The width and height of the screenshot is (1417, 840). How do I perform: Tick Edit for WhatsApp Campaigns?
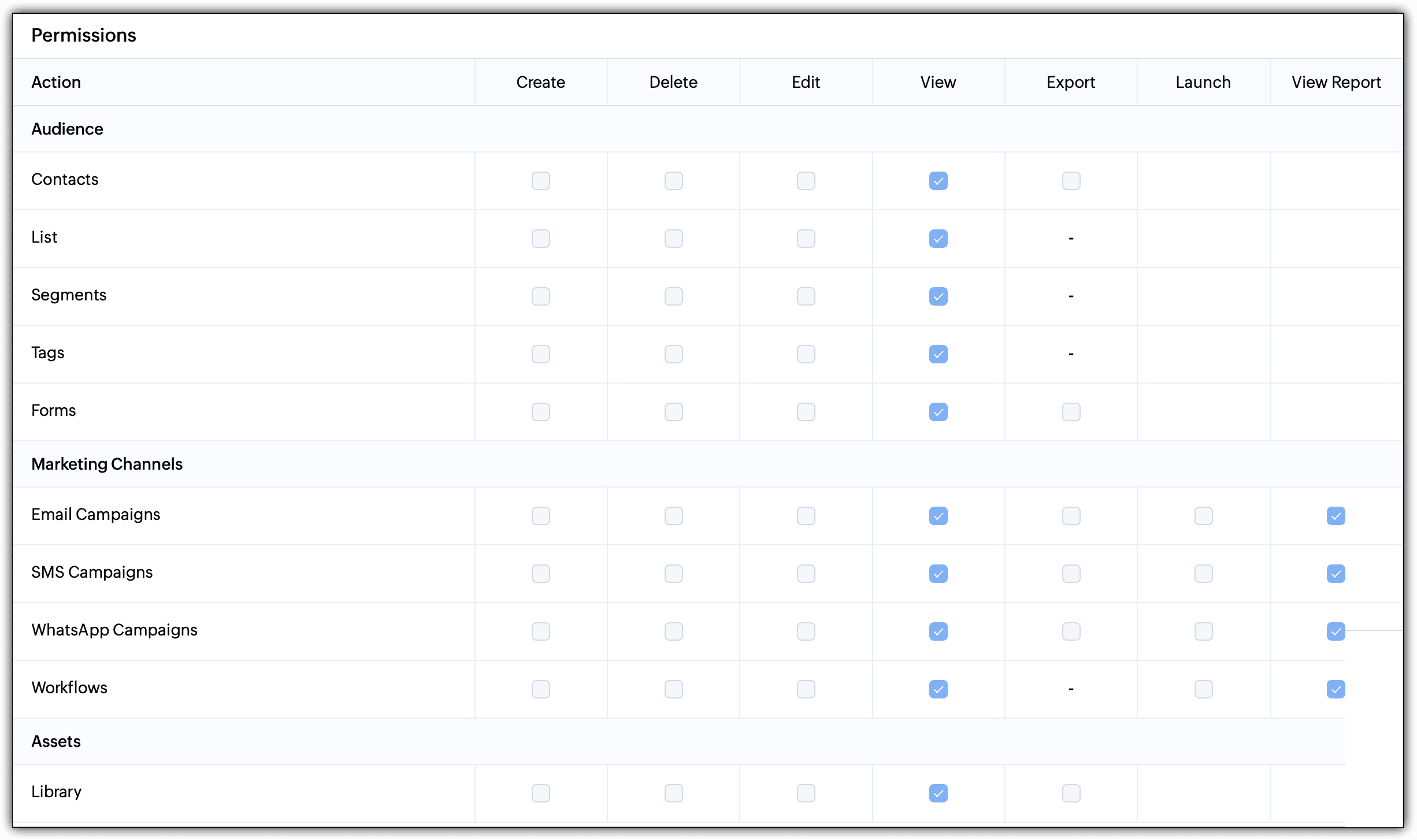(x=806, y=631)
